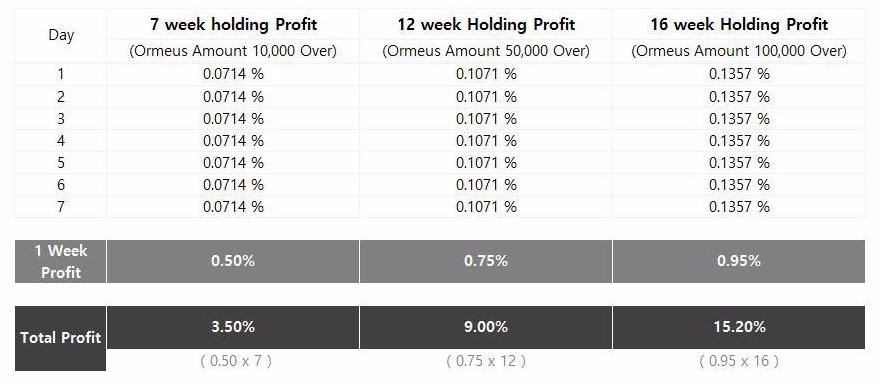Select the 12 week Holding Profit header
The width and height of the screenshot is (880, 384).
click(x=486, y=25)
